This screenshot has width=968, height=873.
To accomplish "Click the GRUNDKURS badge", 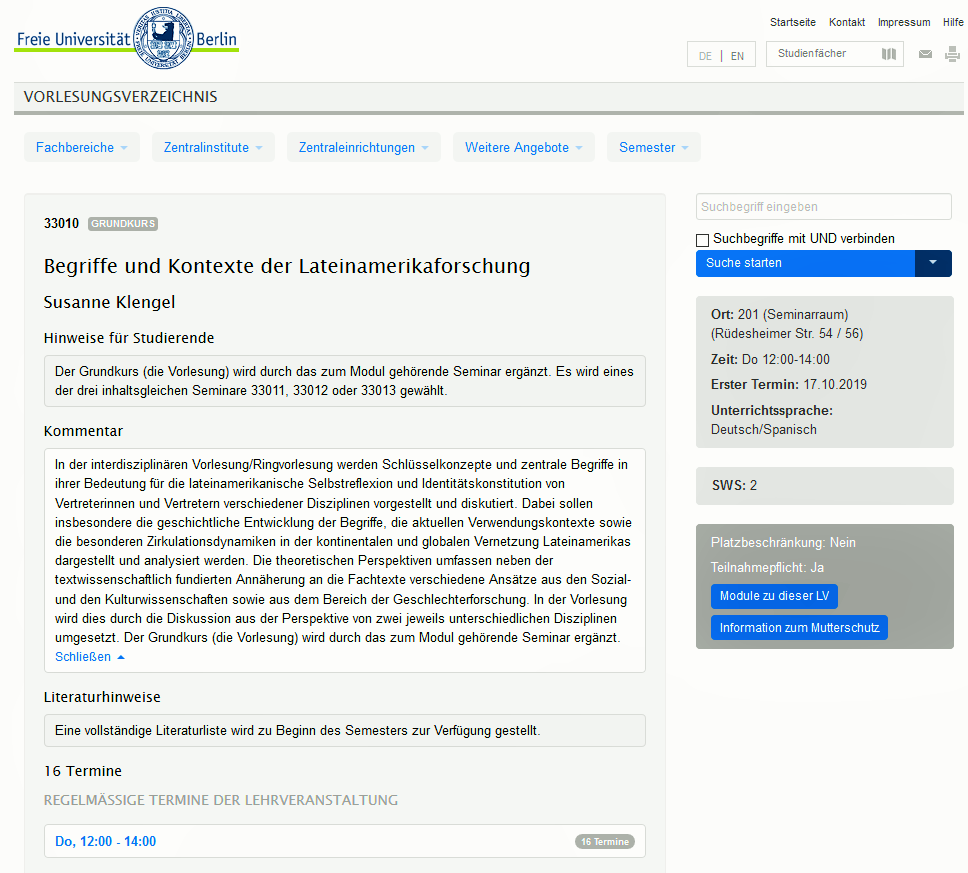I will (123, 223).
